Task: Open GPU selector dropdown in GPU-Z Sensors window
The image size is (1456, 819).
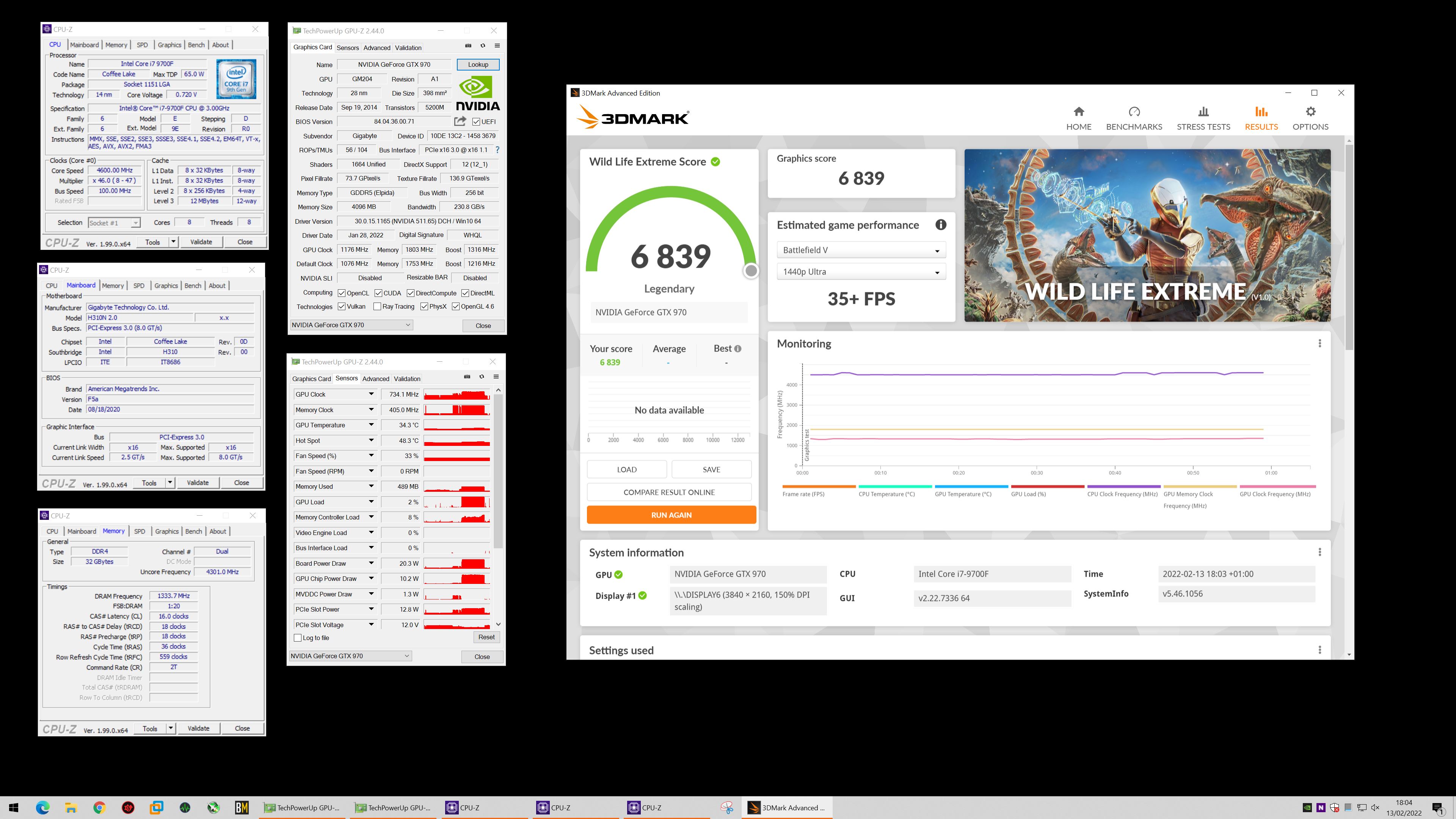Action: [350, 656]
